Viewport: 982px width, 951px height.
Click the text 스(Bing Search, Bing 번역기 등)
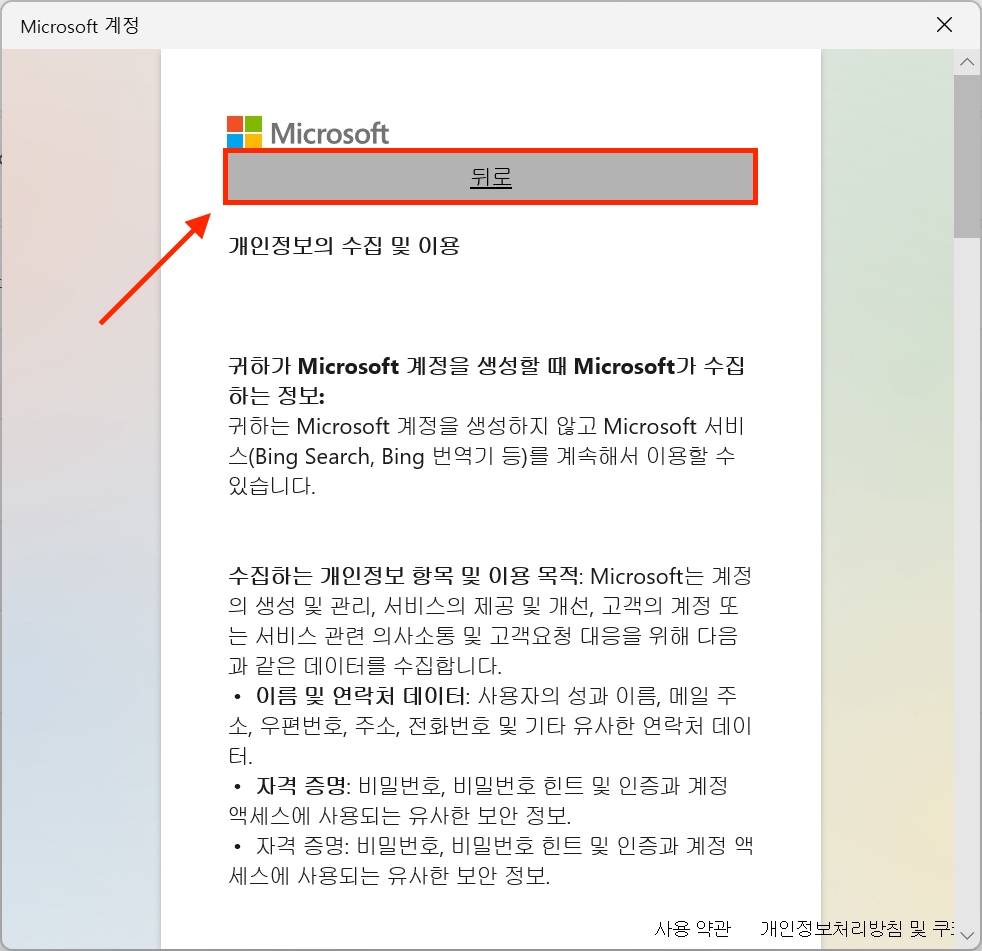pos(379,456)
